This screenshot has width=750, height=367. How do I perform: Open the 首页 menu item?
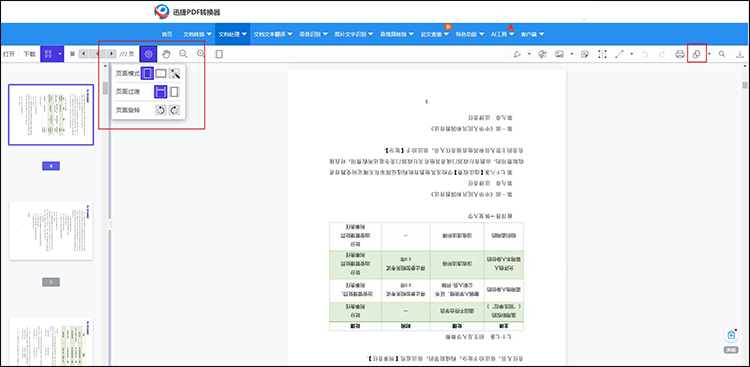(x=166, y=34)
